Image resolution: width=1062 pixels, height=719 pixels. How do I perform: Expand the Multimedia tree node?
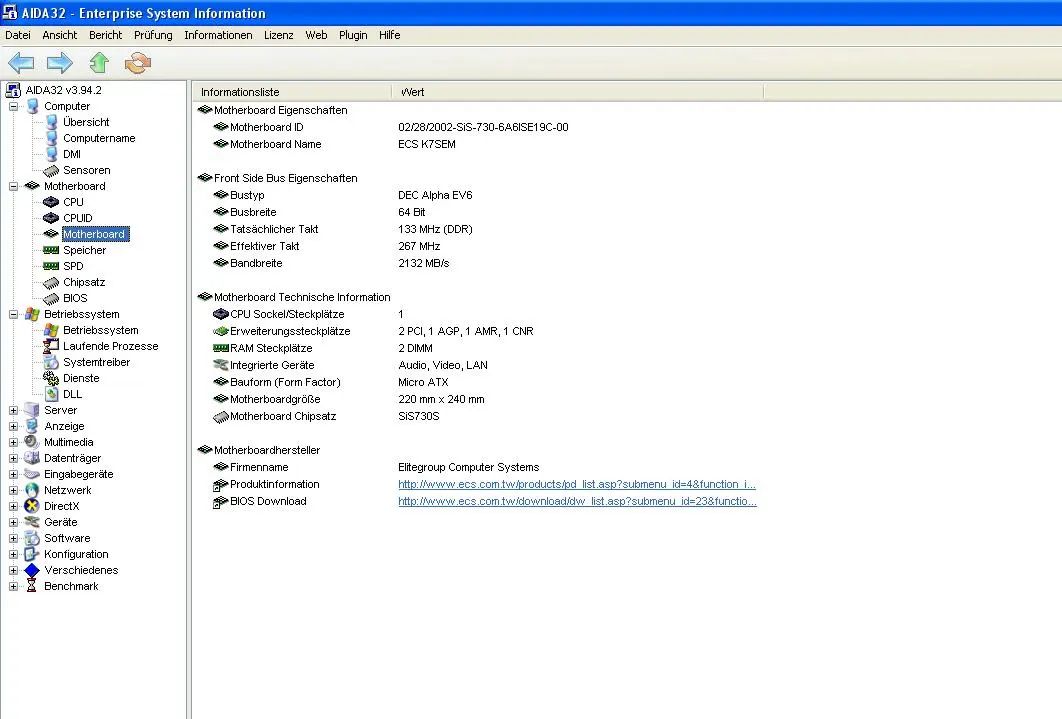[13, 442]
